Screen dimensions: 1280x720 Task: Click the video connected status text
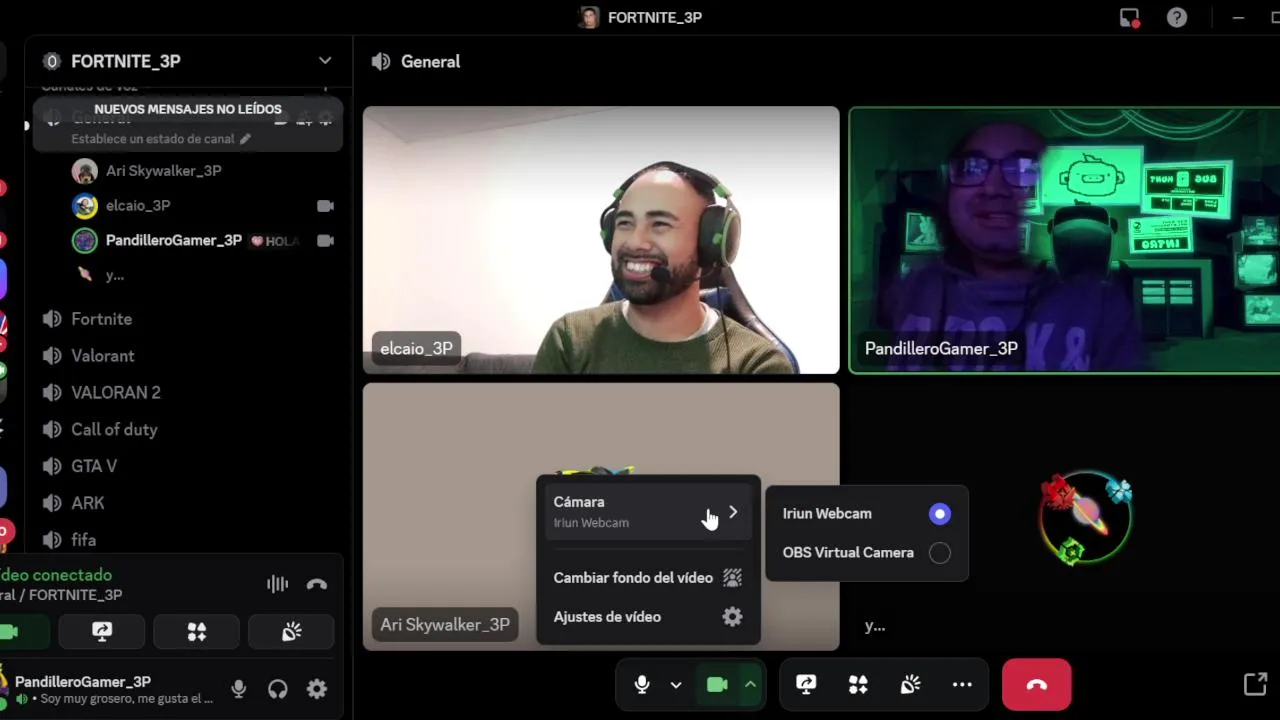coord(56,575)
